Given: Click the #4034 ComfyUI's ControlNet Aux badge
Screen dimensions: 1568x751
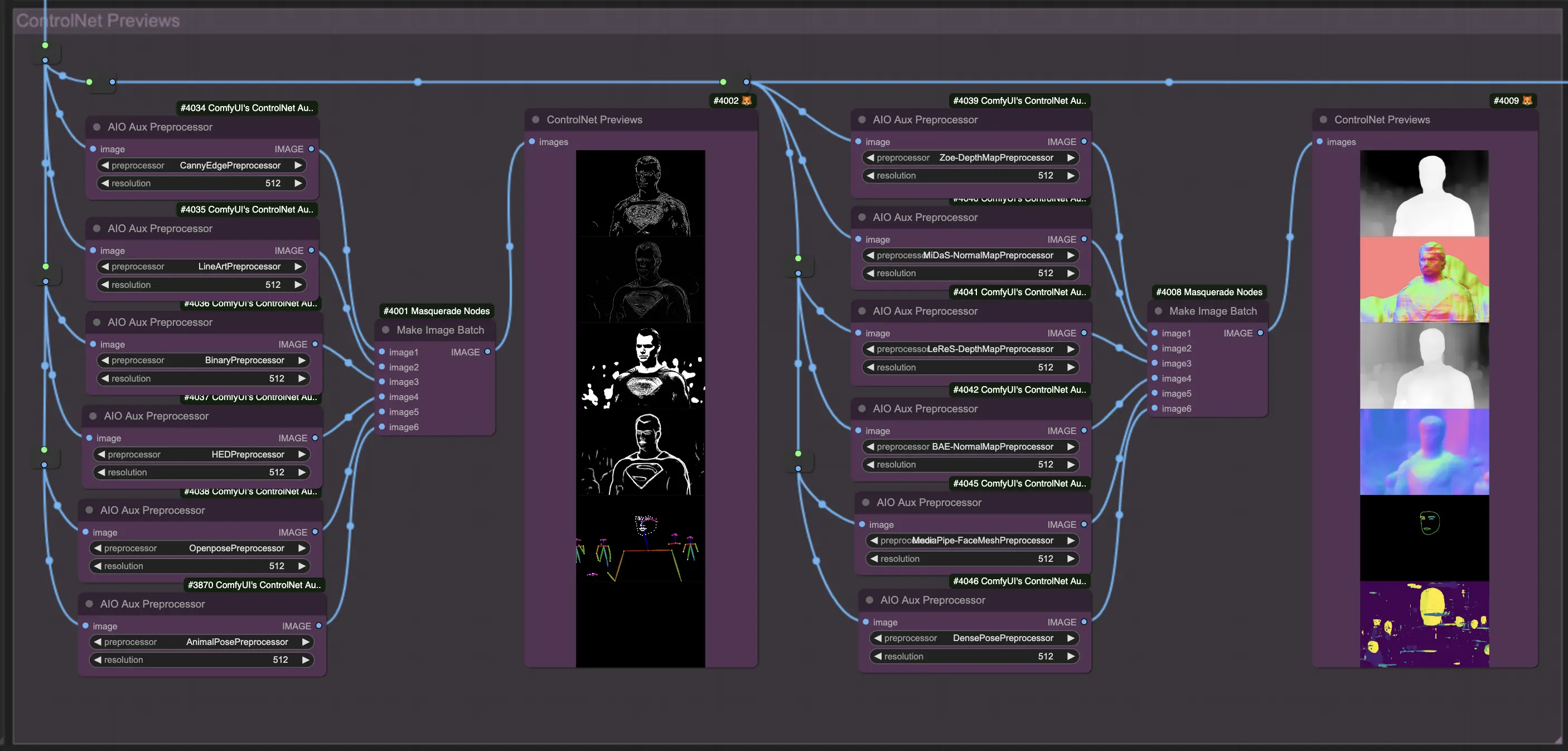Looking at the screenshot, I should [x=247, y=108].
